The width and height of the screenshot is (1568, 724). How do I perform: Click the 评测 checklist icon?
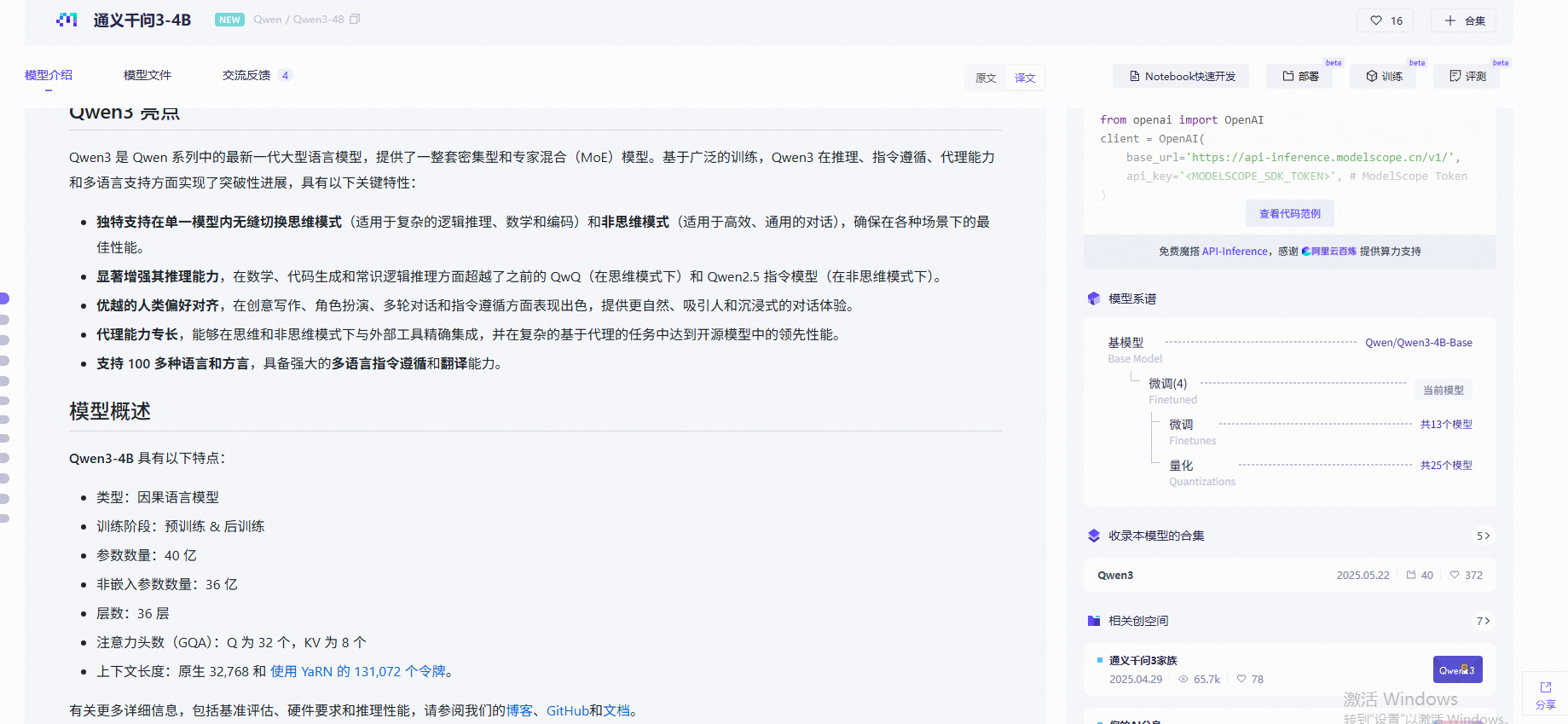tap(1455, 76)
